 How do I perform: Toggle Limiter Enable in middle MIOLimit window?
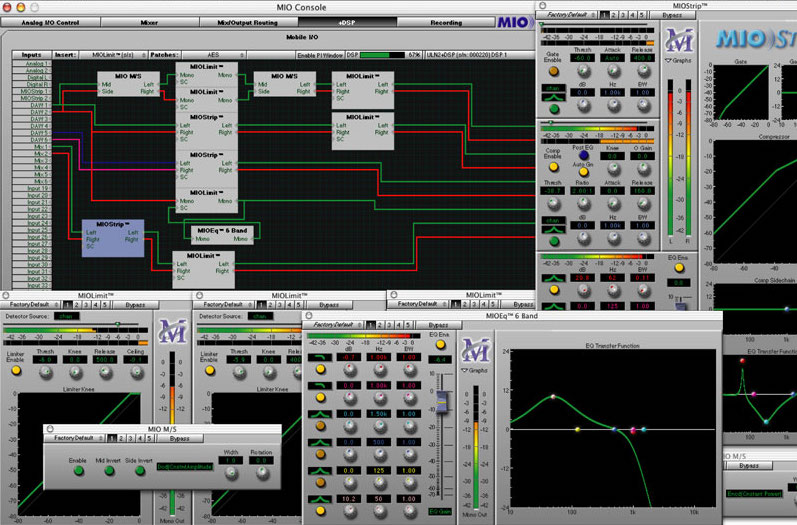point(209,371)
